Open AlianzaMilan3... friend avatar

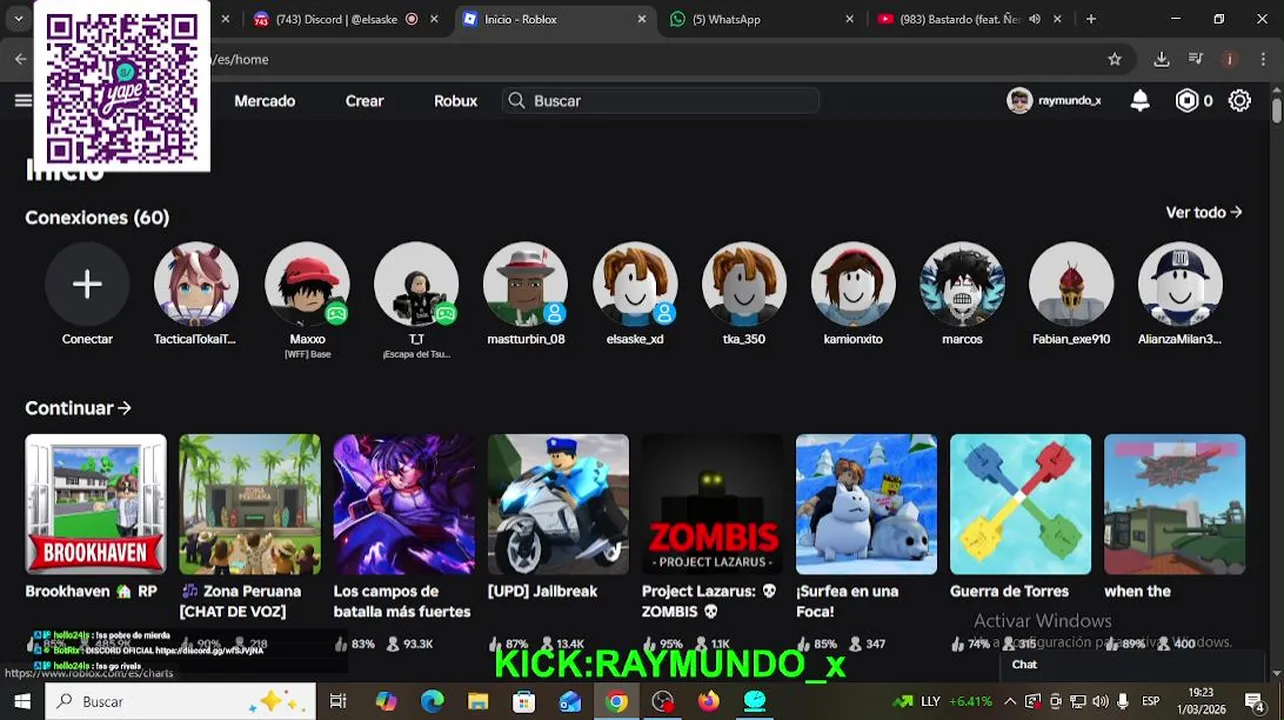(1180, 284)
